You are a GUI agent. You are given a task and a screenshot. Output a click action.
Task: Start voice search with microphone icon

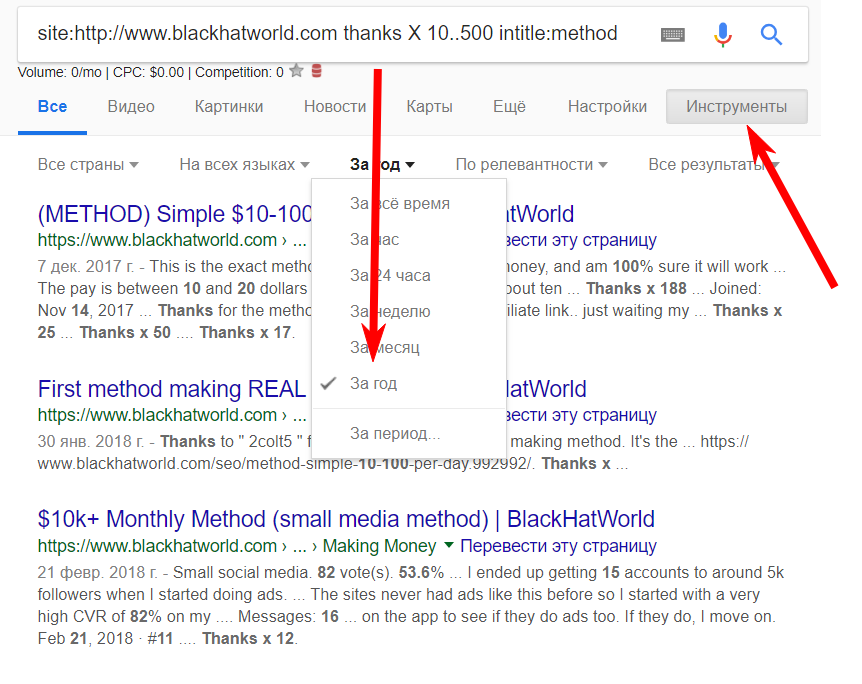(x=723, y=35)
